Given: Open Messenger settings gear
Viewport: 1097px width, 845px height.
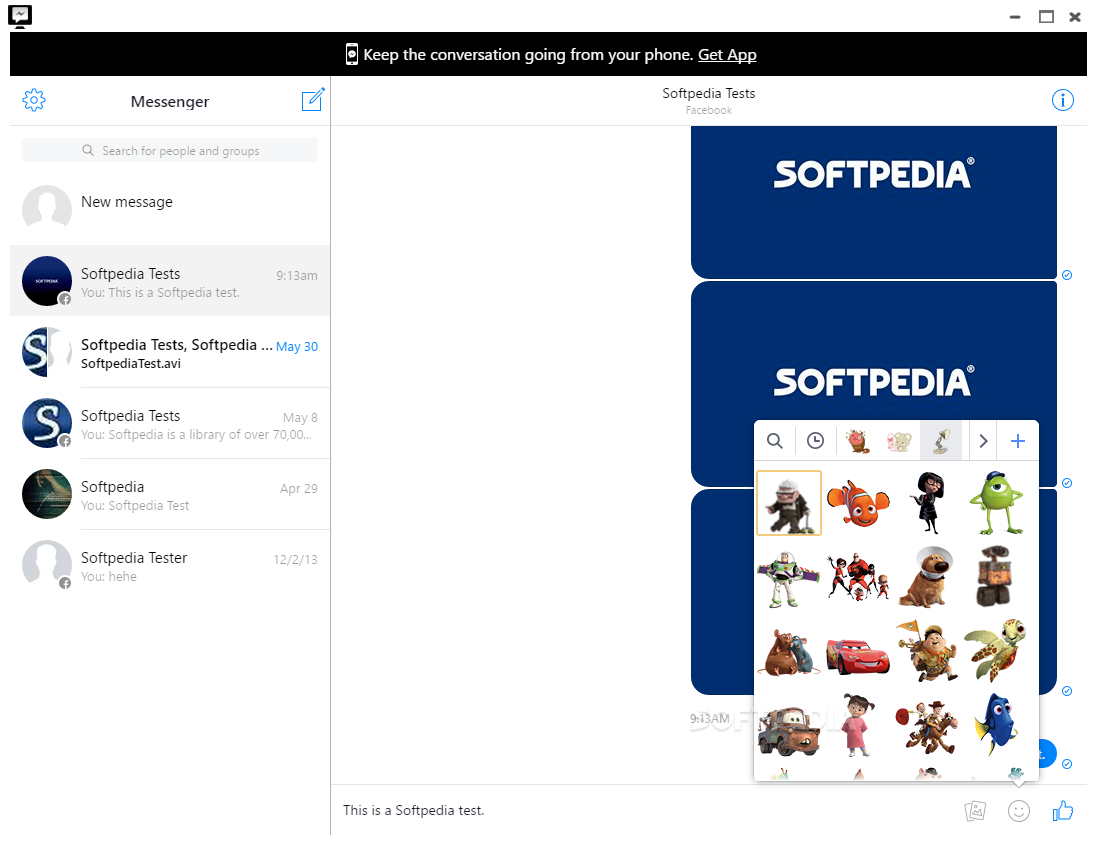Looking at the screenshot, I should pos(34,100).
